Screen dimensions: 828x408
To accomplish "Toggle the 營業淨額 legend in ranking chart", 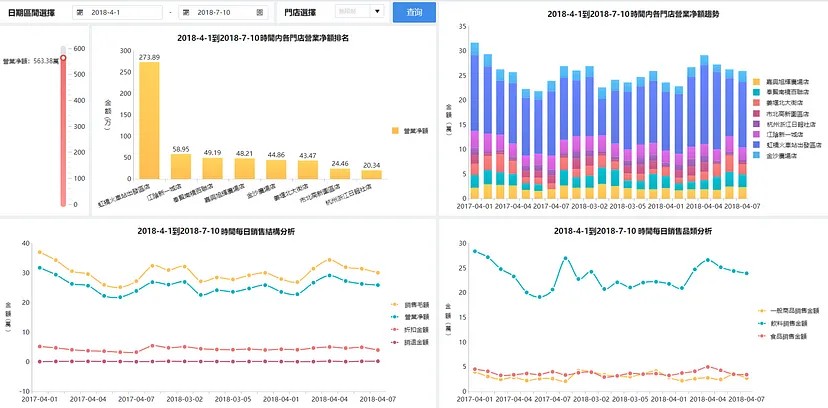I will (x=410, y=130).
